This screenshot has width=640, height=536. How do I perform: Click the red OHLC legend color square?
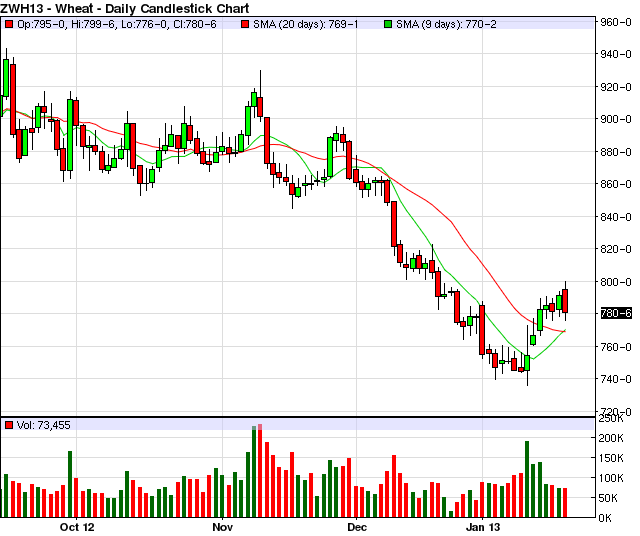click(x=8, y=24)
